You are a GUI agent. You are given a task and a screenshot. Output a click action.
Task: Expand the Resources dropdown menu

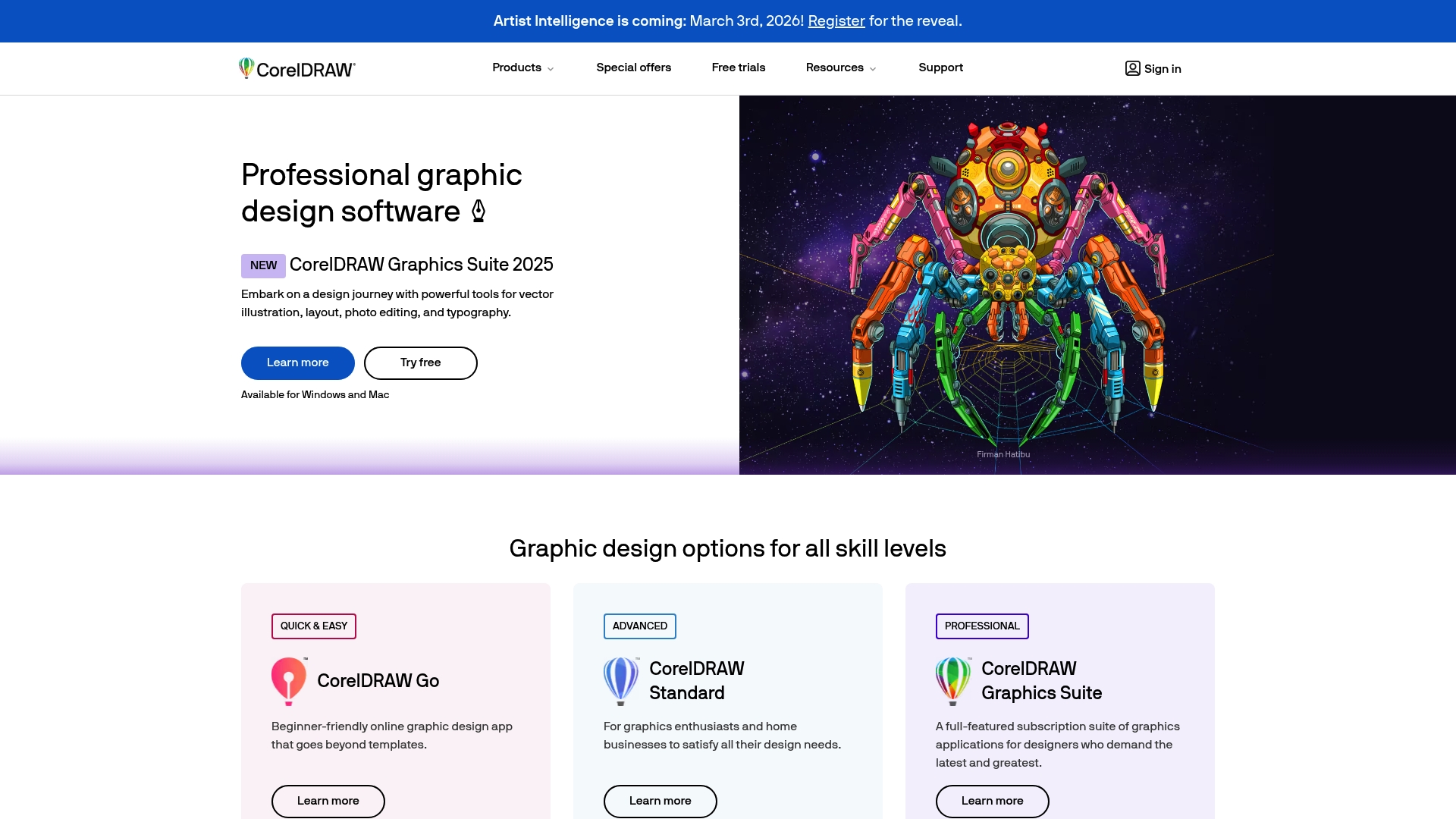pyautogui.click(x=840, y=67)
